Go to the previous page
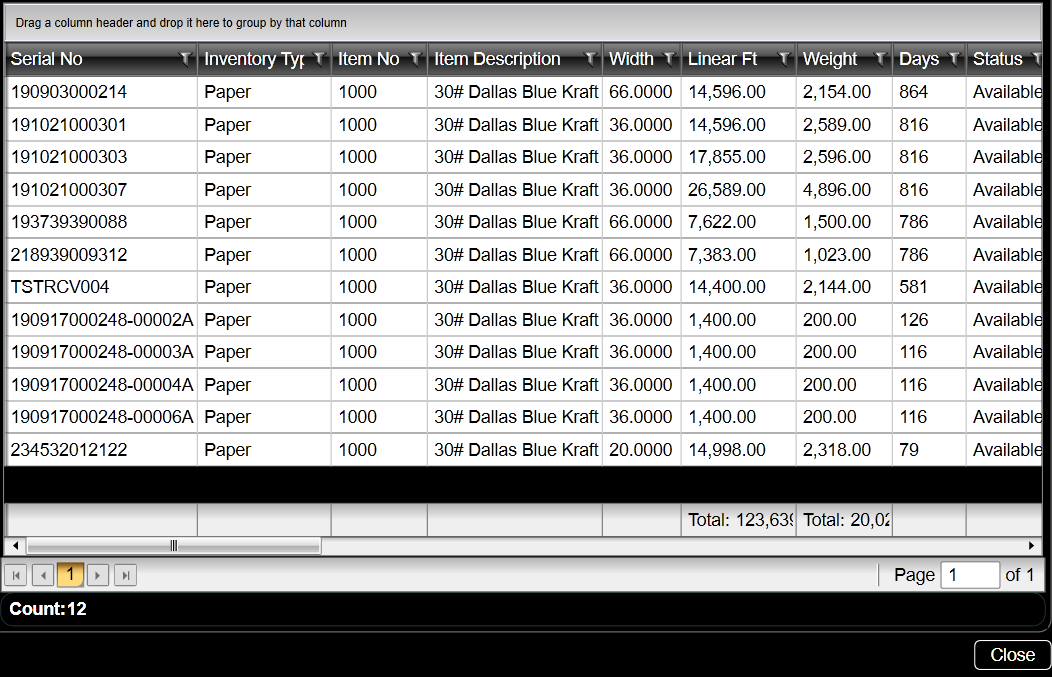This screenshot has width=1052, height=677. click(43, 575)
